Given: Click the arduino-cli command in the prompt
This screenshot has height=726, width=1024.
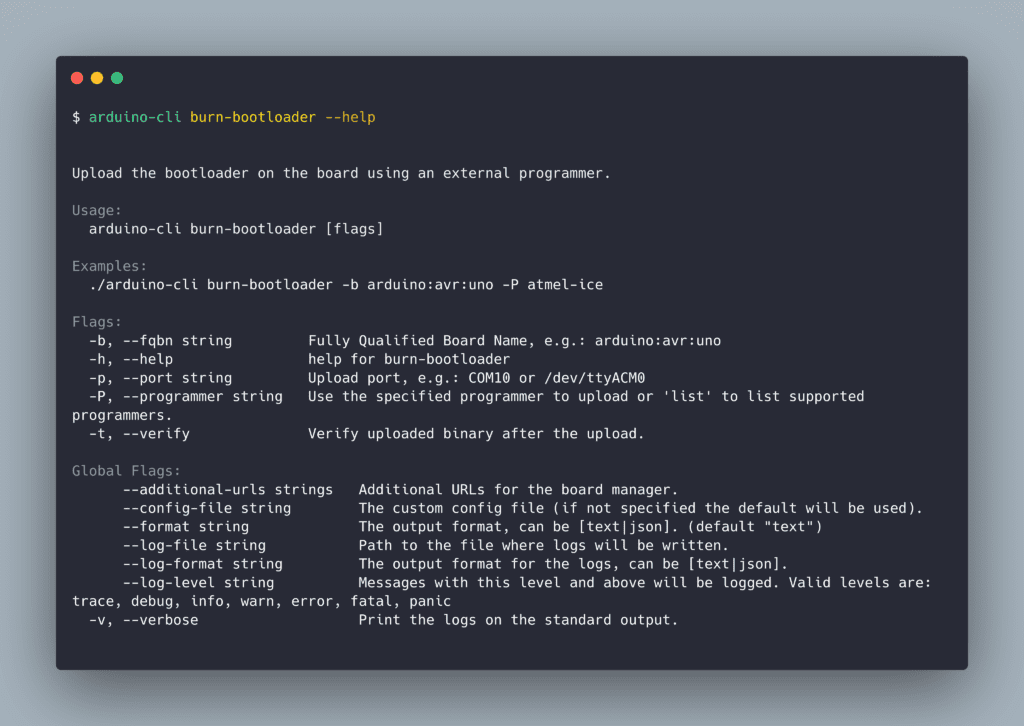Looking at the screenshot, I should point(135,117).
